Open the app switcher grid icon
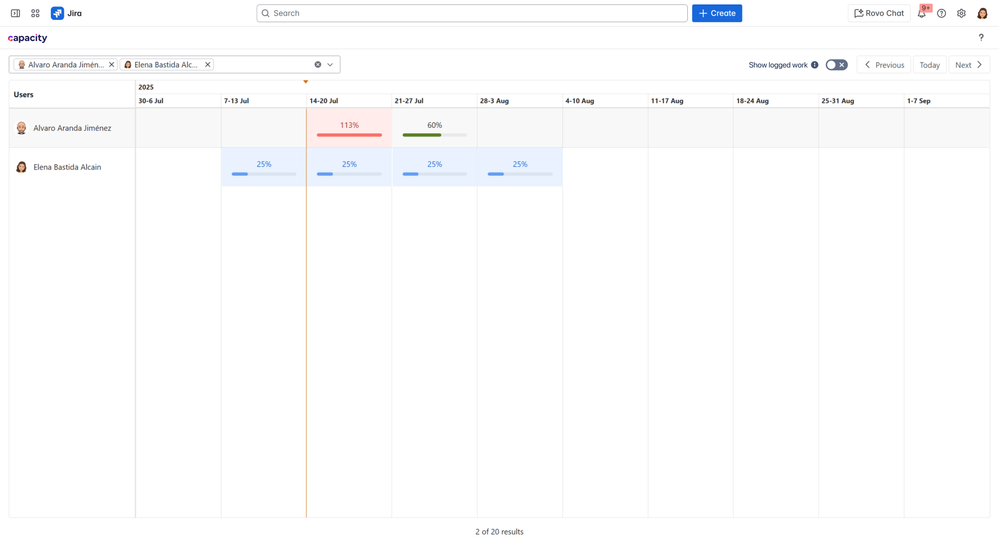This screenshot has width=999, height=542. click(36, 13)
